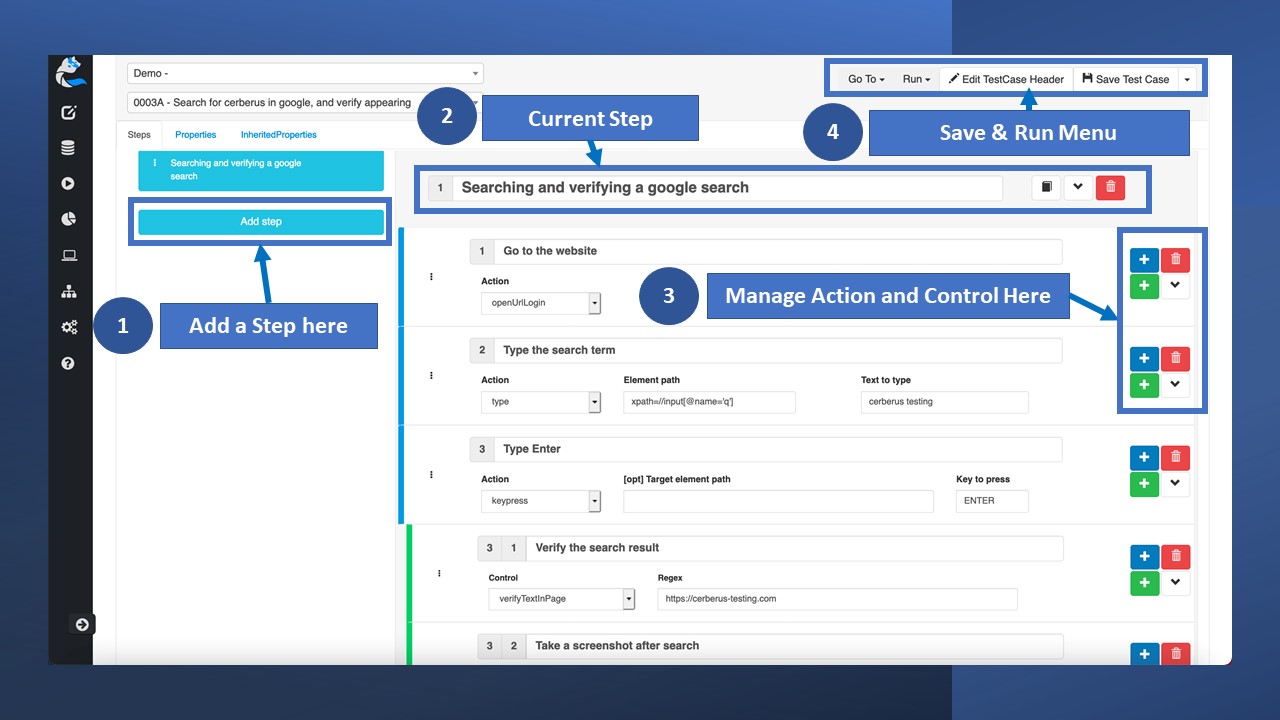
Task: Open the 'Go To' menu
Action: (x=865, y=79)
